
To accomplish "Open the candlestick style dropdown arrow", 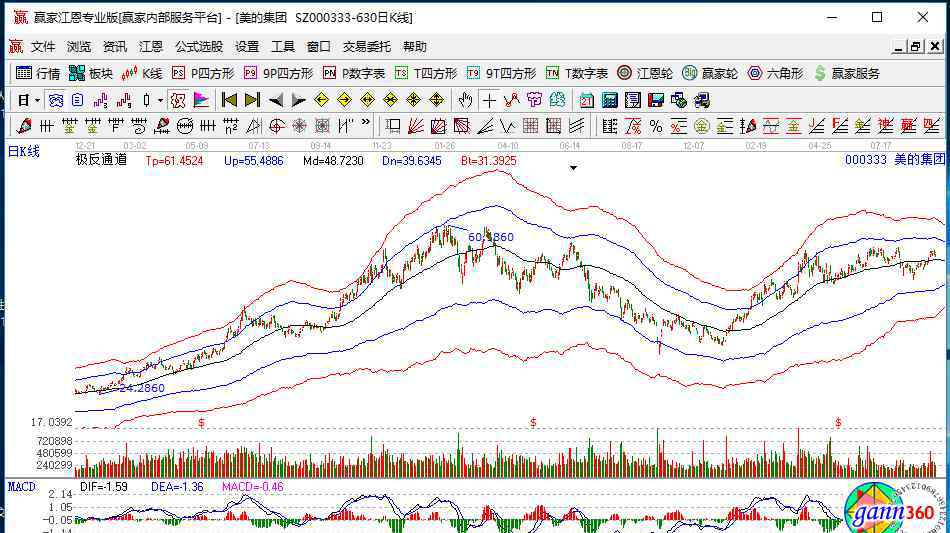I will pyautogui.click(x=161, y=100).
